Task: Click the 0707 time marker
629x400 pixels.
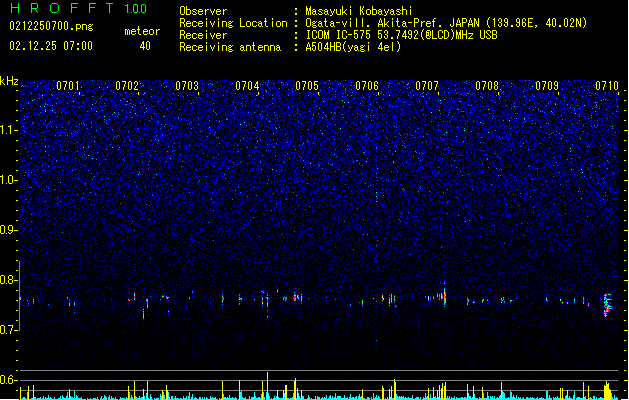Action: coord(427,86)
